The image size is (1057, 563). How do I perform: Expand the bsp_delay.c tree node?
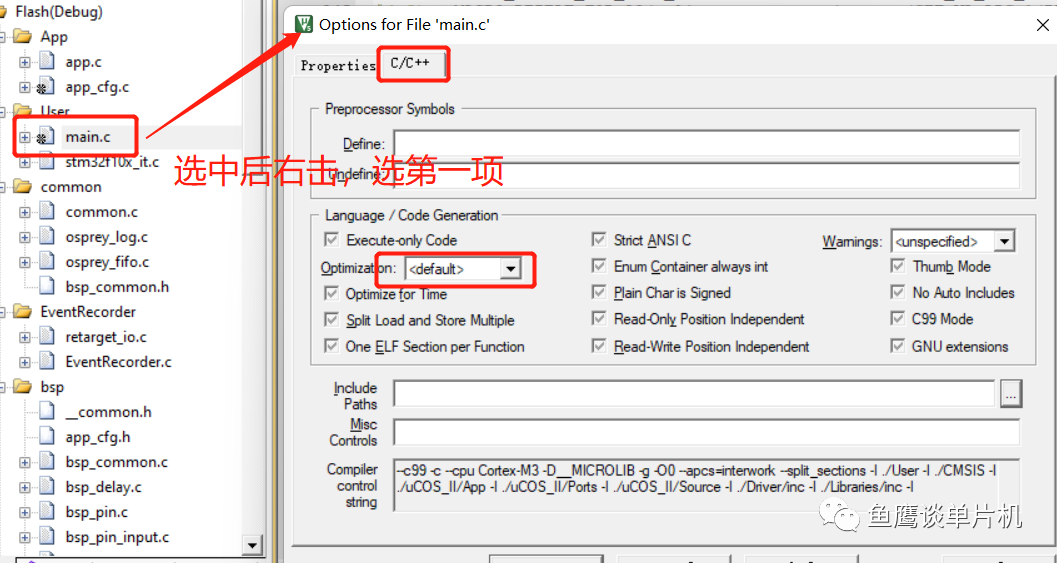(24, 487)
